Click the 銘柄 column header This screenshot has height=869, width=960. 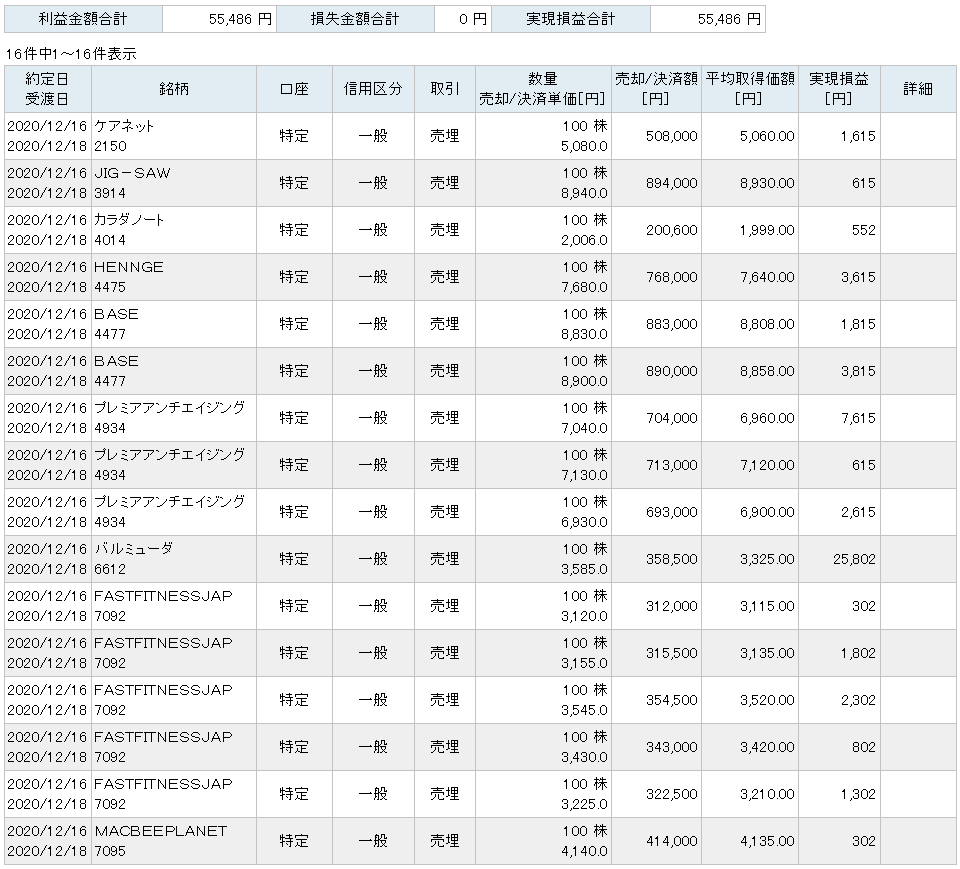(x=174, y=89)
